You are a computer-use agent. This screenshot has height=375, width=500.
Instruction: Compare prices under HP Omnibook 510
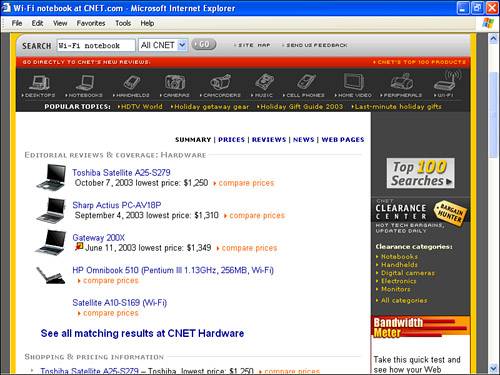[x=108, y=281]
